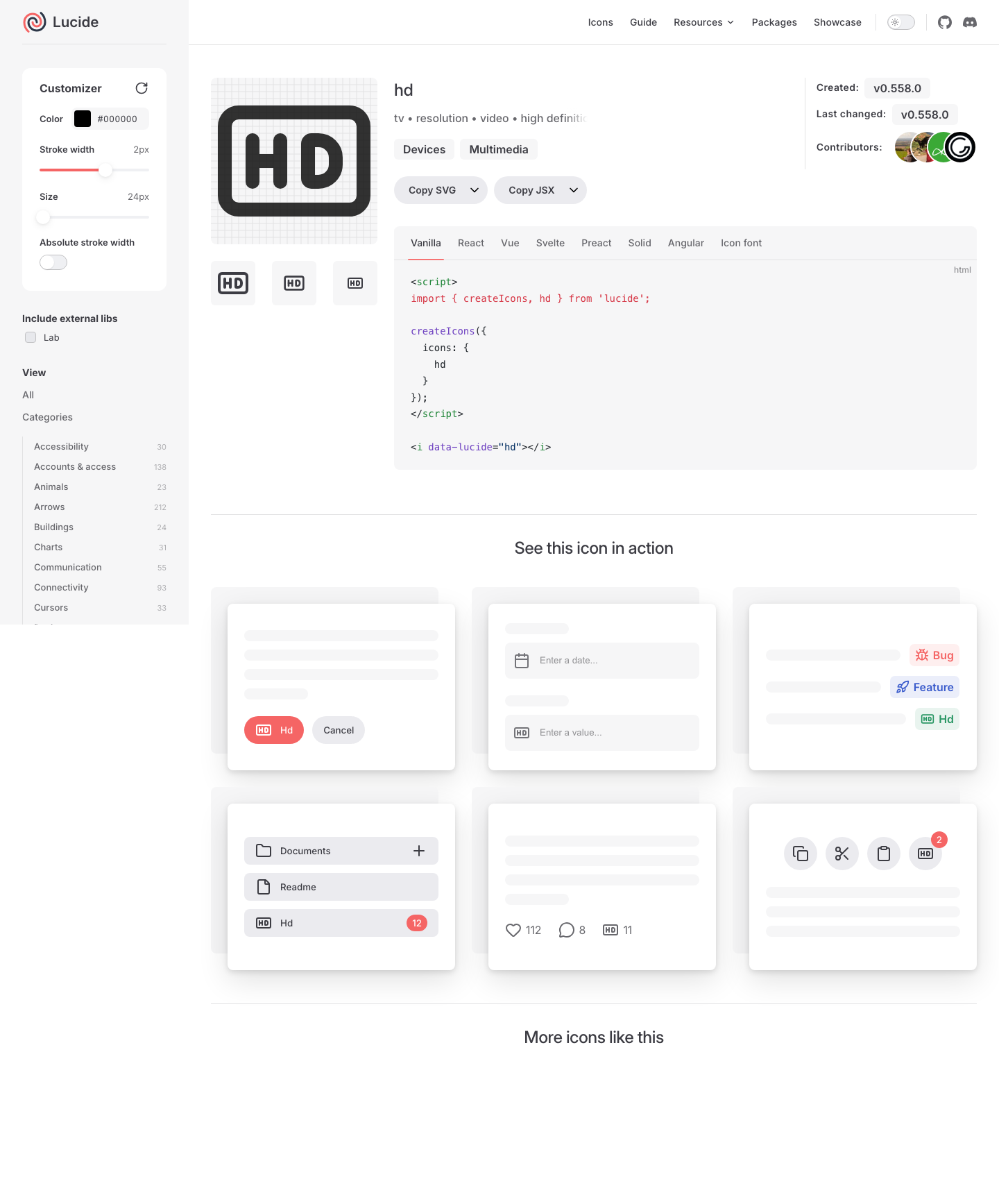This screenshot has width=999, height=1204.
Task: Click the clipboard icon in action bar
Action: [x=884, y=854]
